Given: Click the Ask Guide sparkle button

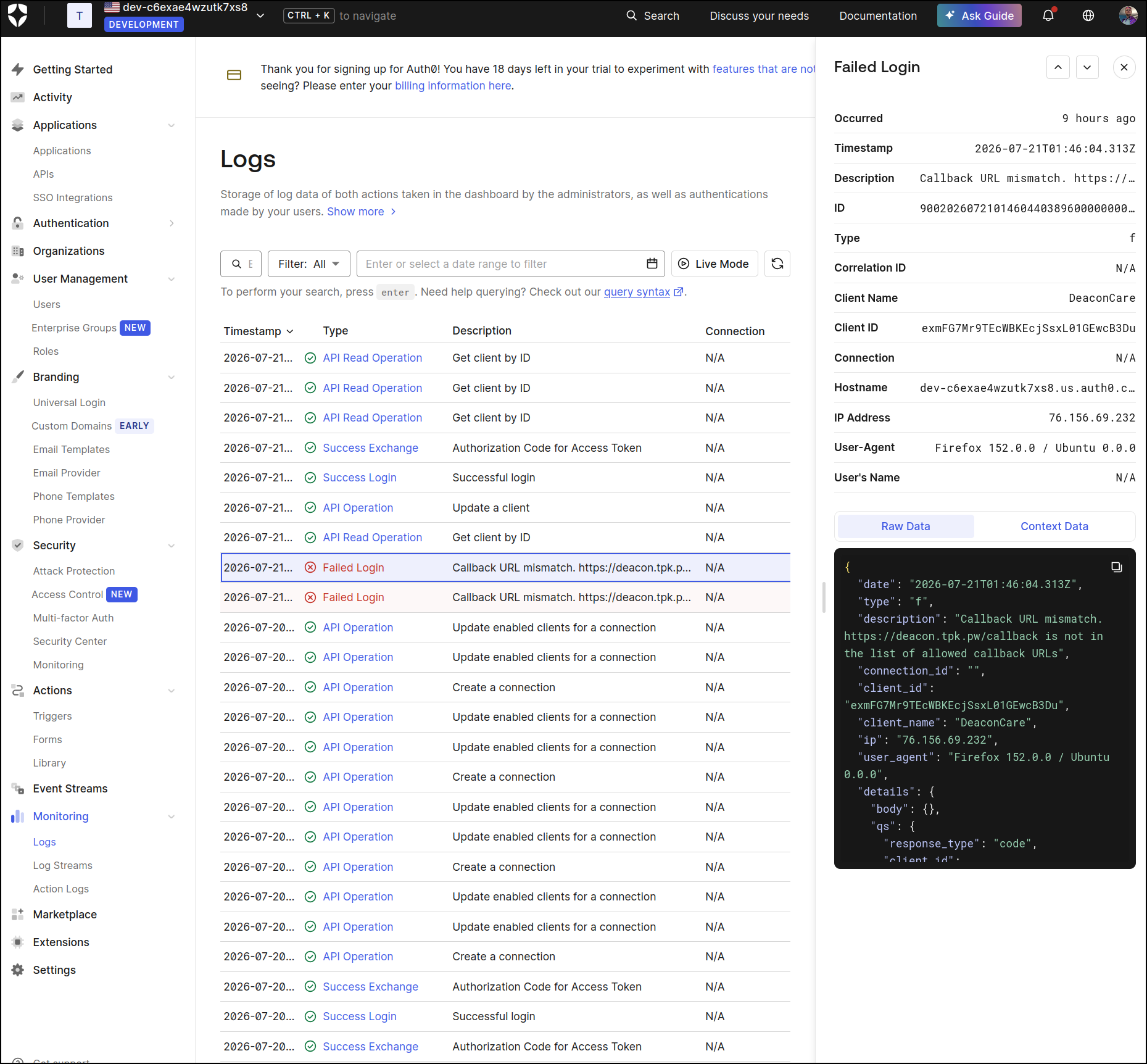Looking at the screenshot, I should 979,15.
